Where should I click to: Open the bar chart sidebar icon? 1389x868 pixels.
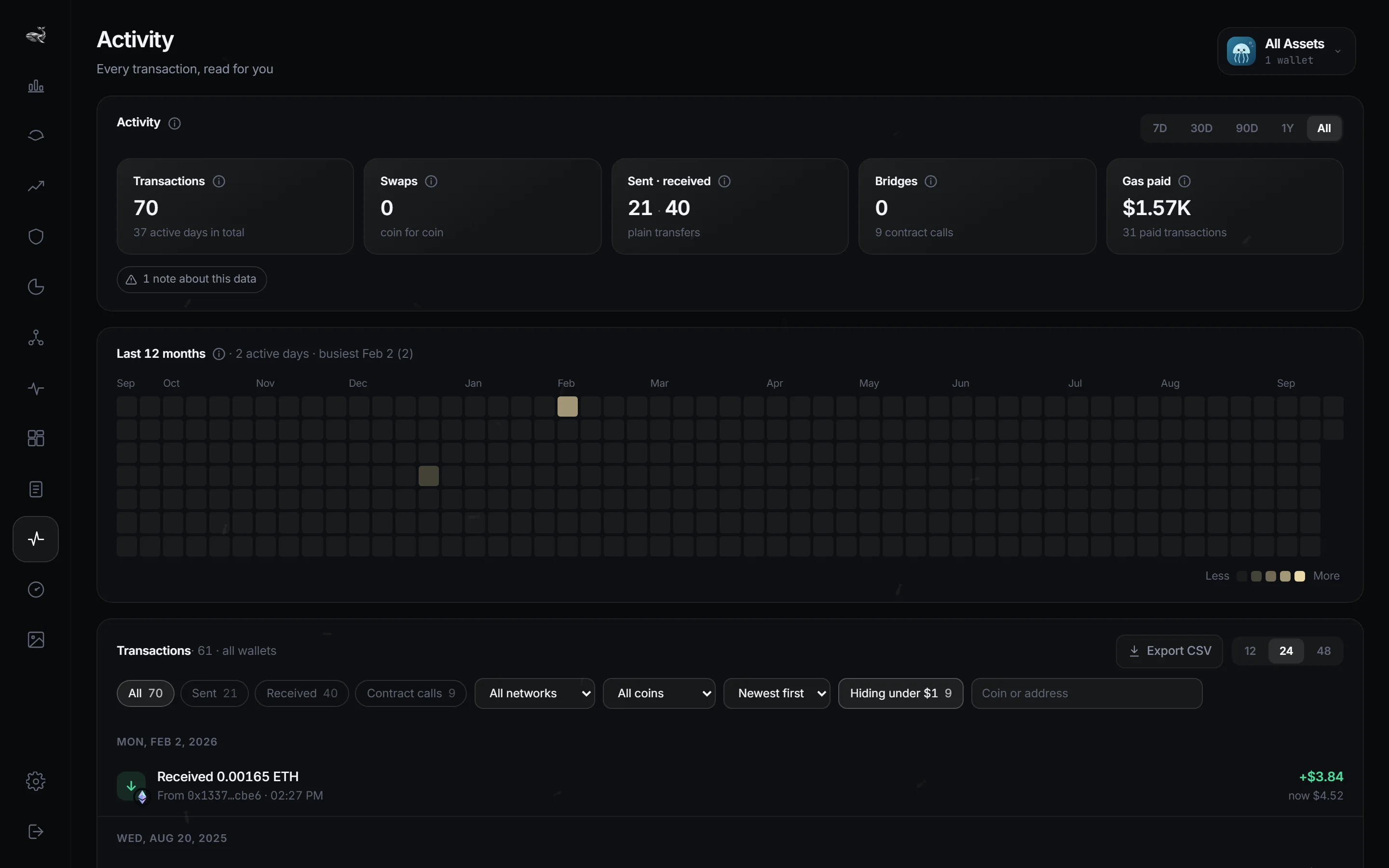(x=36, y=86)
